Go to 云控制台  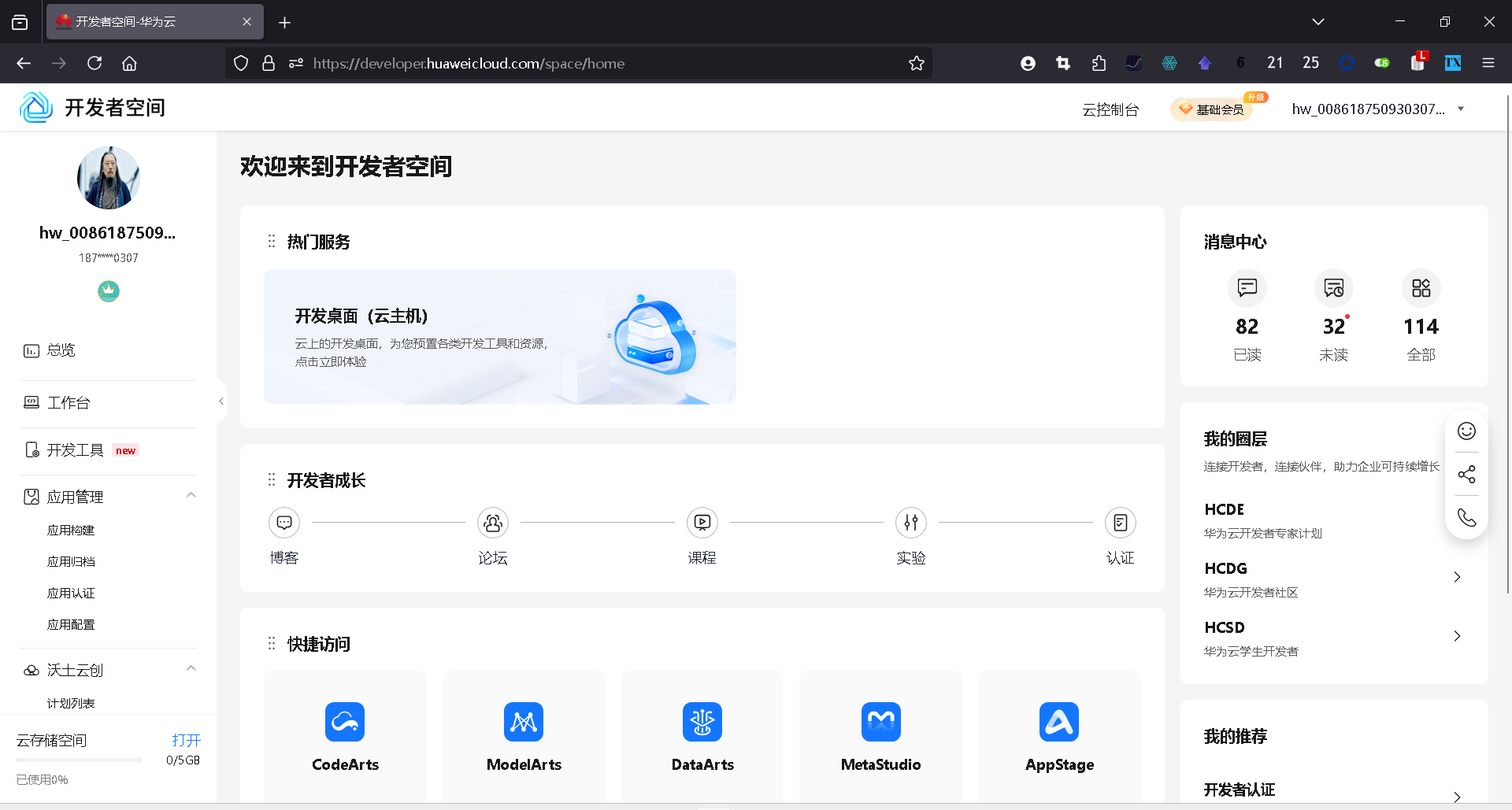click(1110, 109)
